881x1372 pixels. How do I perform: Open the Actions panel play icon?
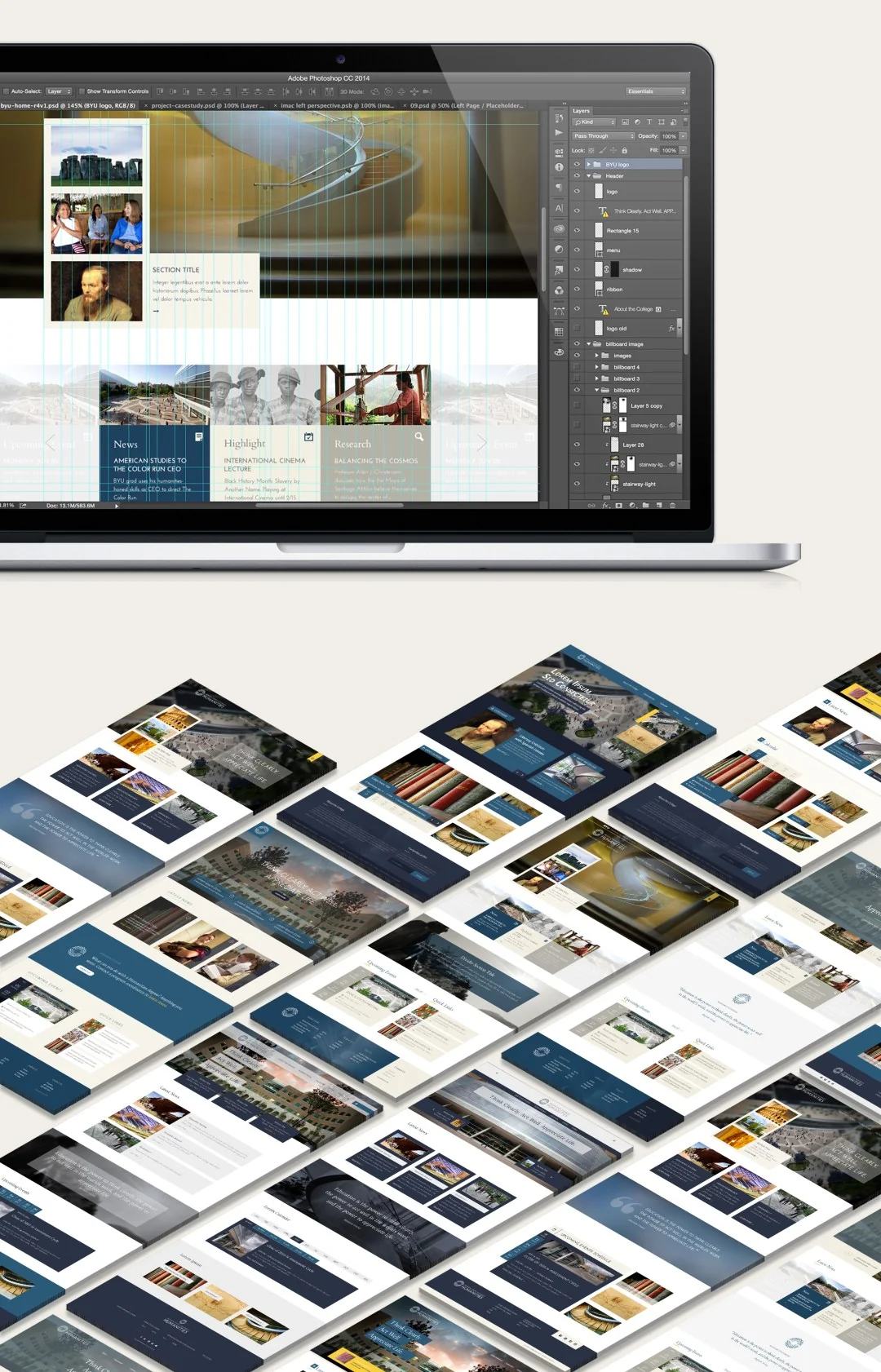click(559, 132)
